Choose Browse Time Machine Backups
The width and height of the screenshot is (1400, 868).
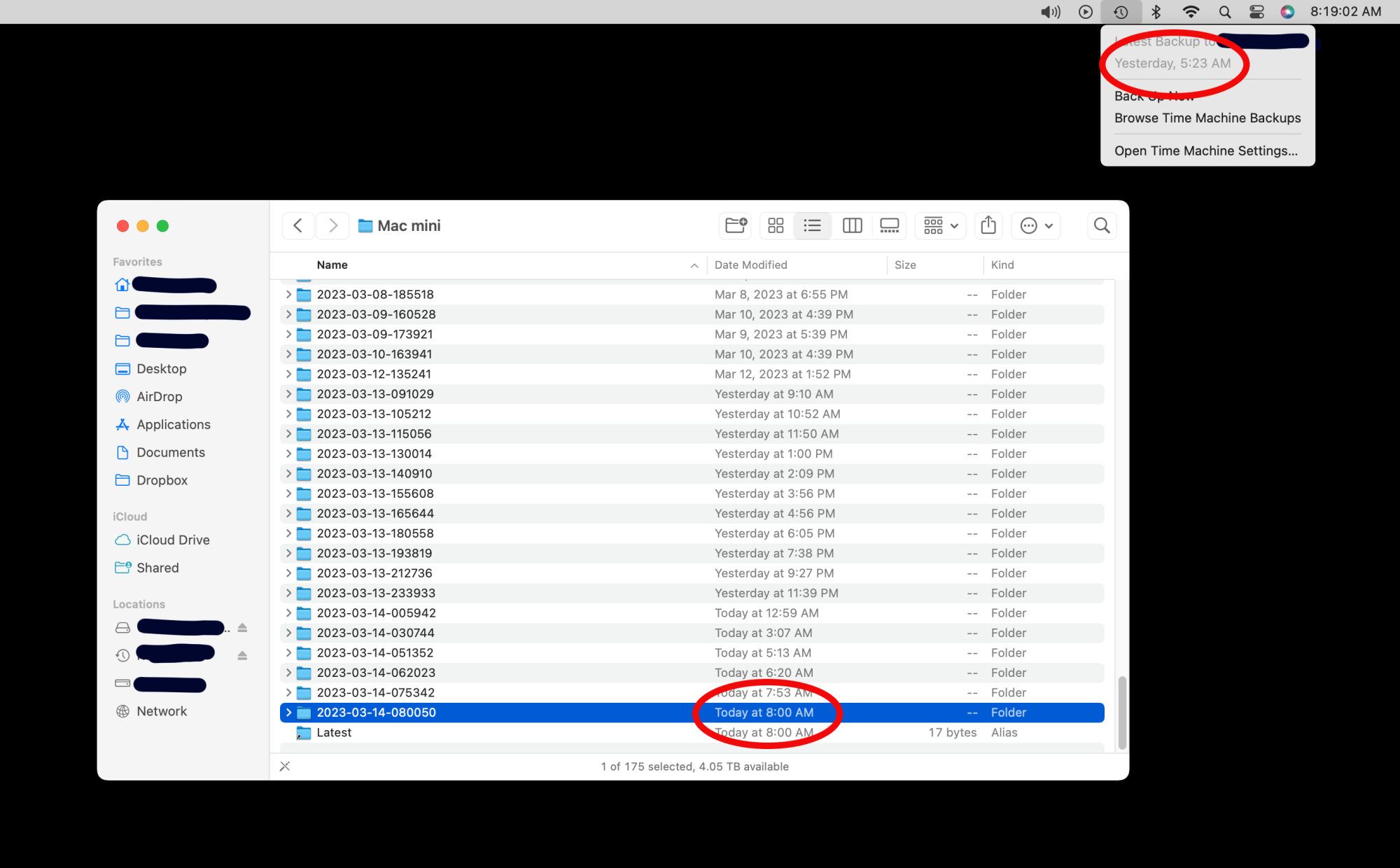coord(1207,118)
